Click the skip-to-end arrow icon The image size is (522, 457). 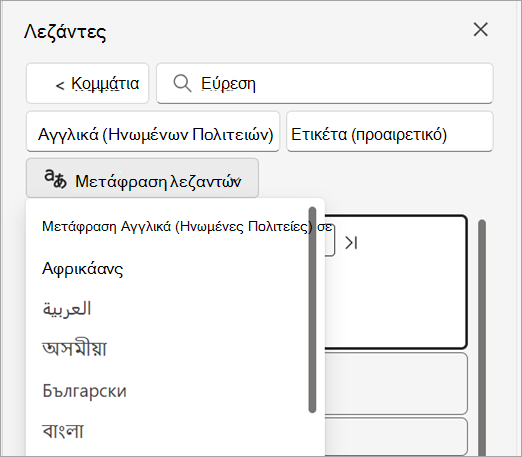tap(351, 243)
